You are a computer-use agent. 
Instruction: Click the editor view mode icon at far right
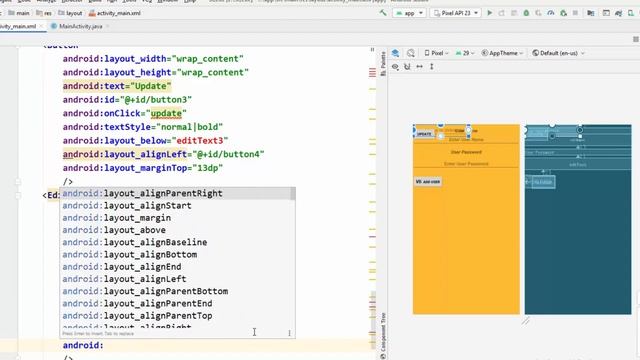(636, 39)
